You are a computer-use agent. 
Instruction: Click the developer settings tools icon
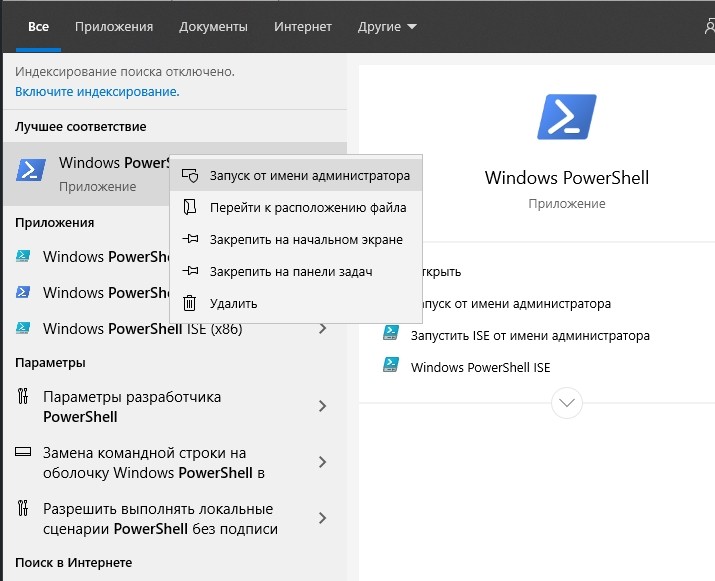tap(24, 397)
